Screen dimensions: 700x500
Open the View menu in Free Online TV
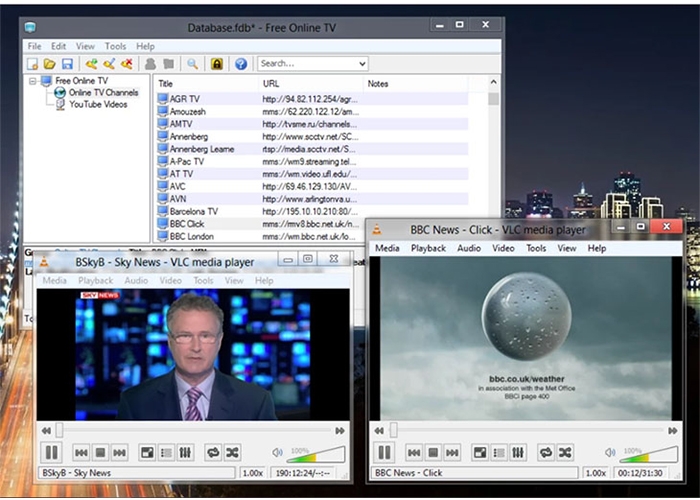coord(85,46)
